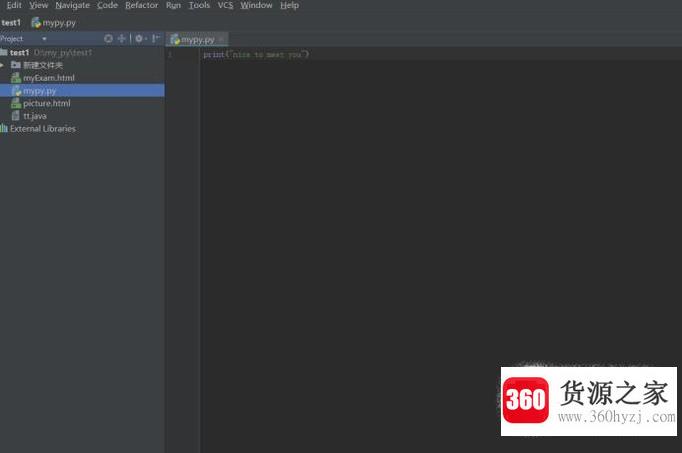Click the print statement code line
The height and width of the screenshot is (453, 682).
[x=256, y=54]
